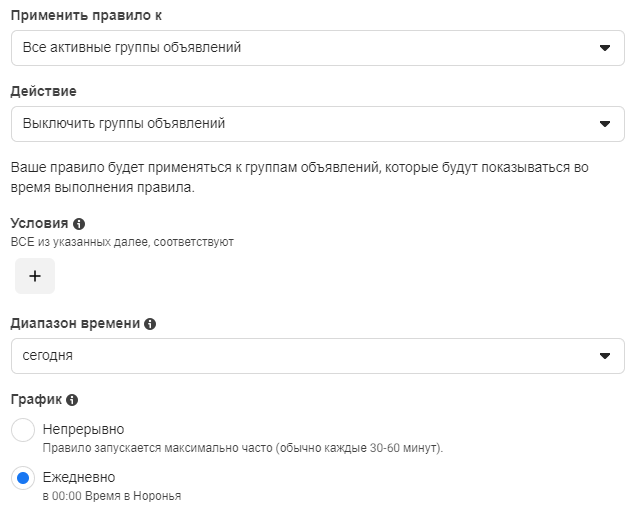Open the Применить правило к dropdown
635x505 pixels.
click(x=318, y=48)
